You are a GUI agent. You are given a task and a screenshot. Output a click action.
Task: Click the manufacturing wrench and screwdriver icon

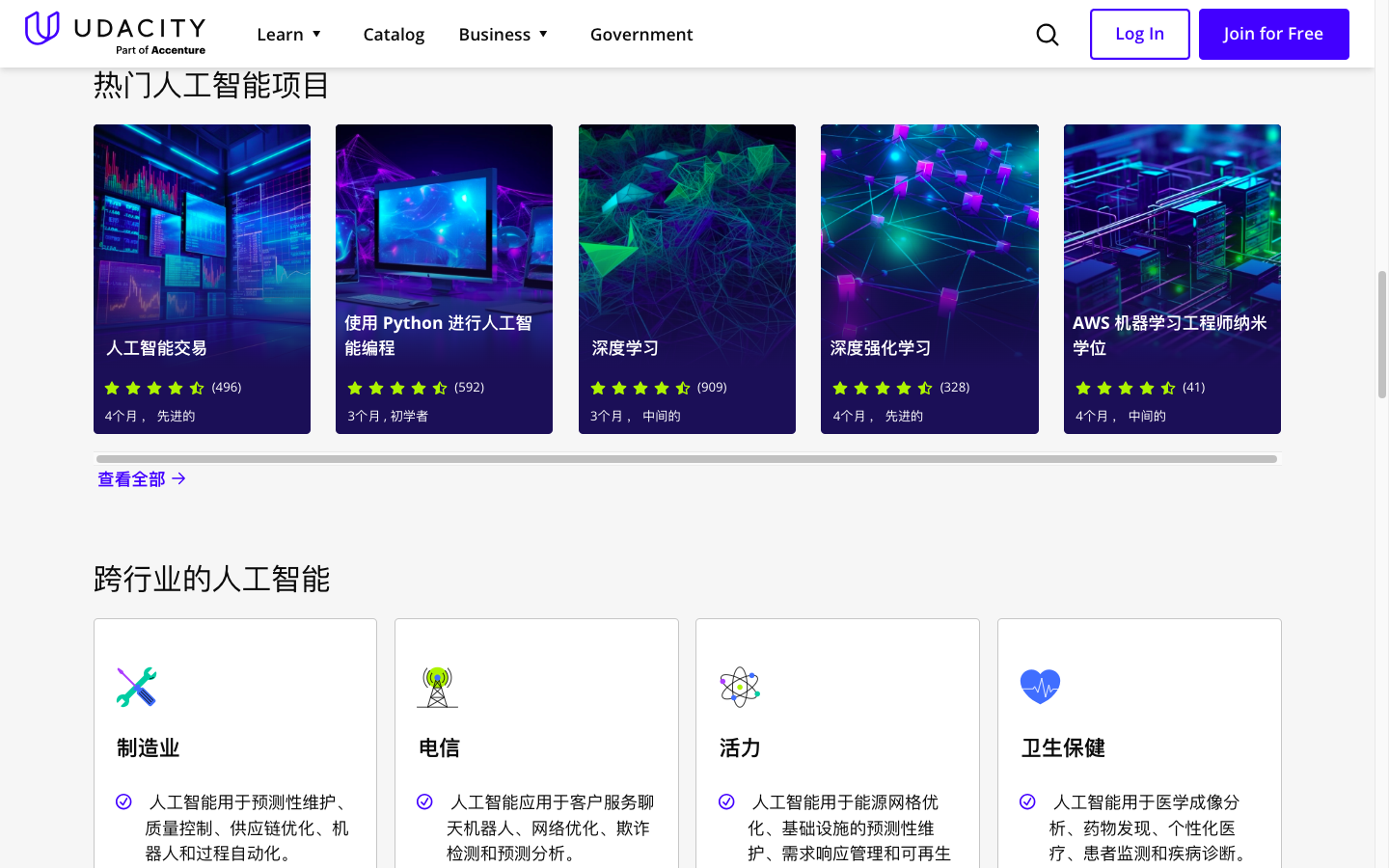tap(136, 687)
